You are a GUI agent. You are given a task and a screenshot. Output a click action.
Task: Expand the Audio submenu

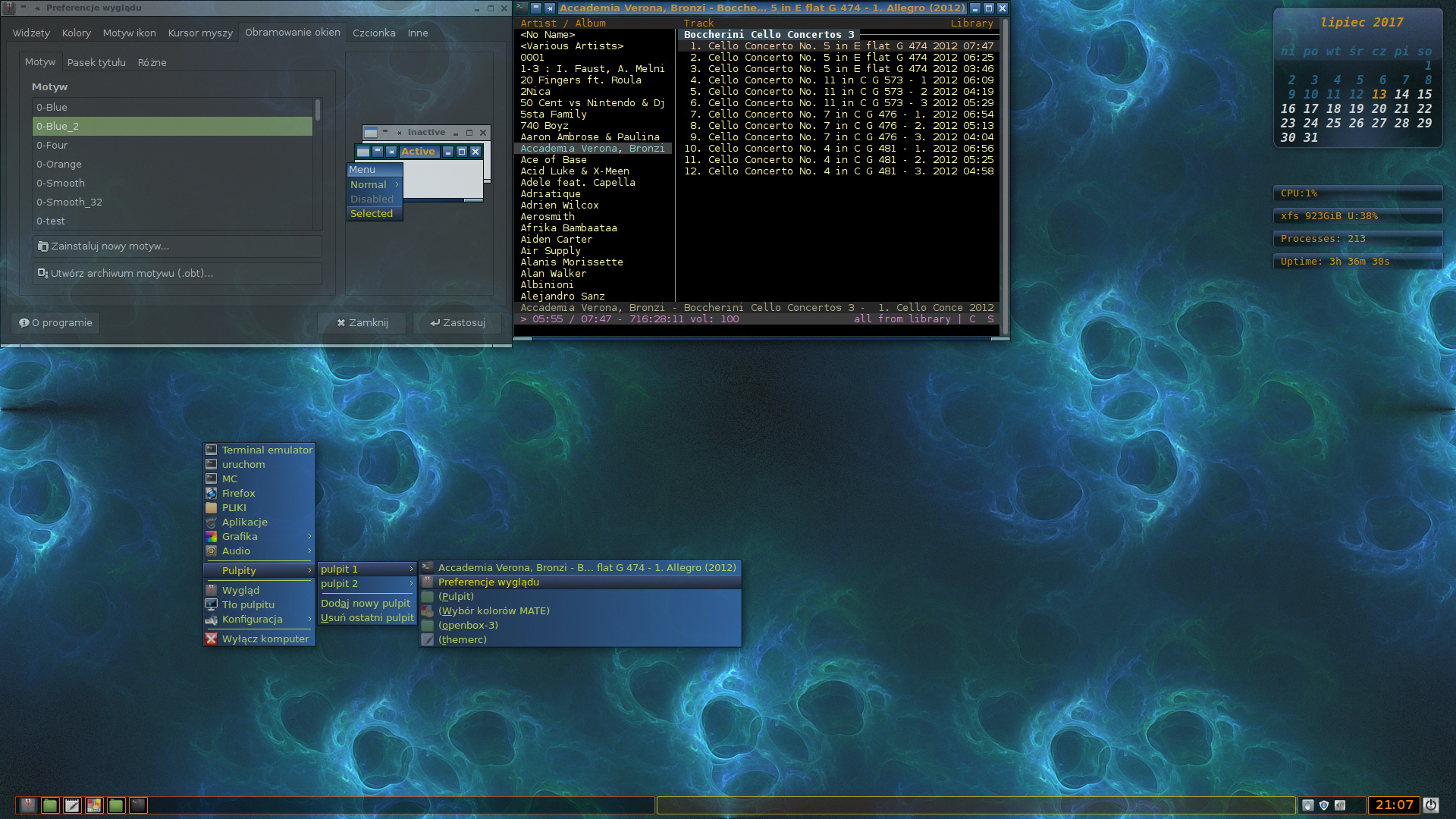(235, 551)
